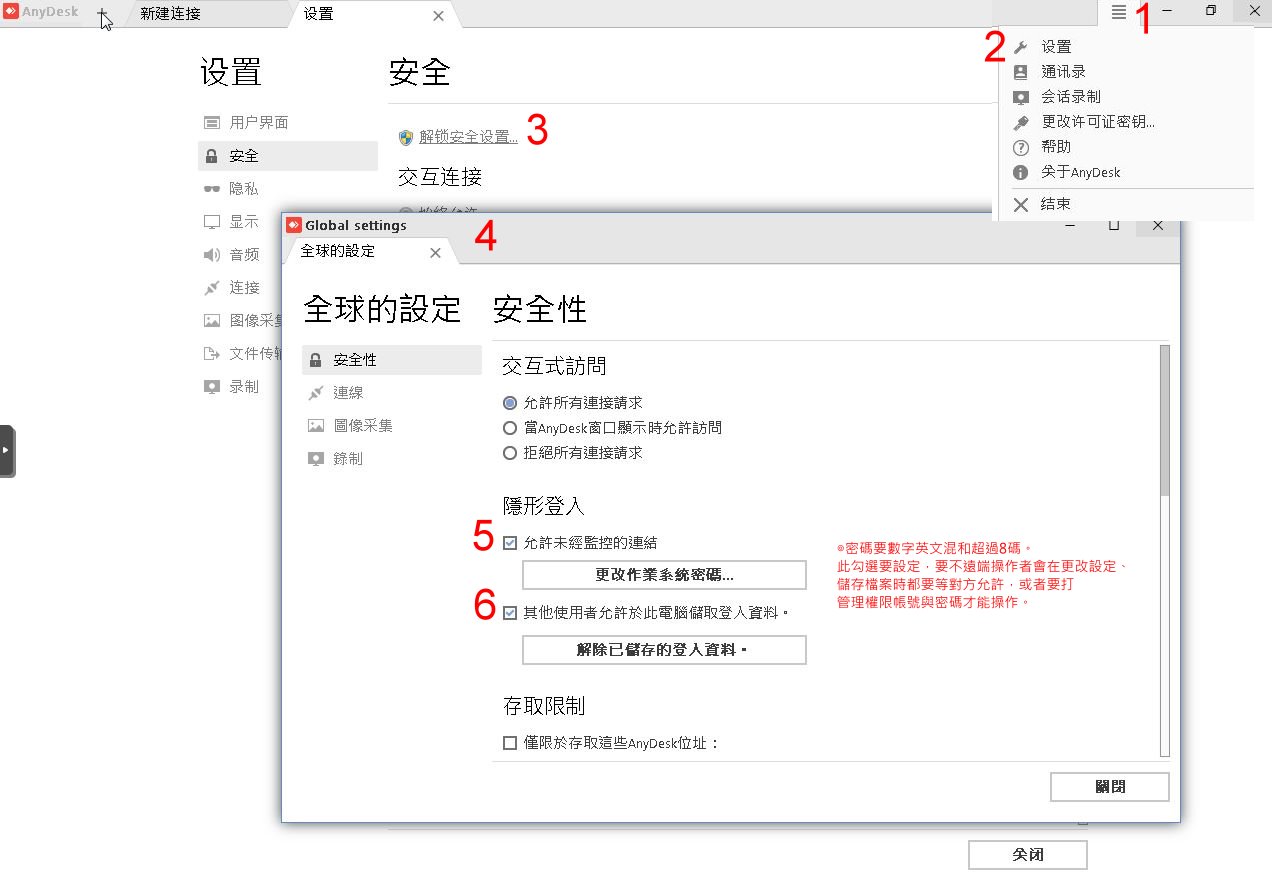The image size is (1272, 885).
Task: Select 全球的設定 tab in Global settings
Action: (x=338, y=252)
